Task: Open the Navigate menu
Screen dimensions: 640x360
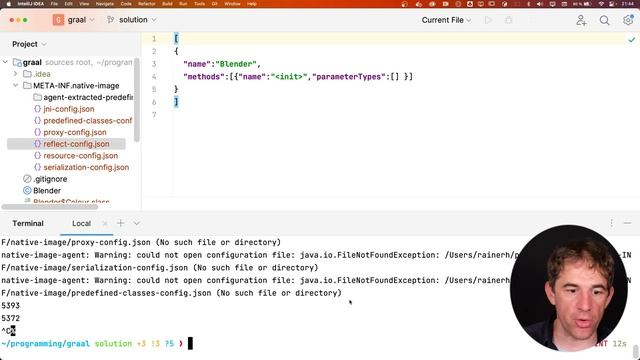Action: (104, 4)
